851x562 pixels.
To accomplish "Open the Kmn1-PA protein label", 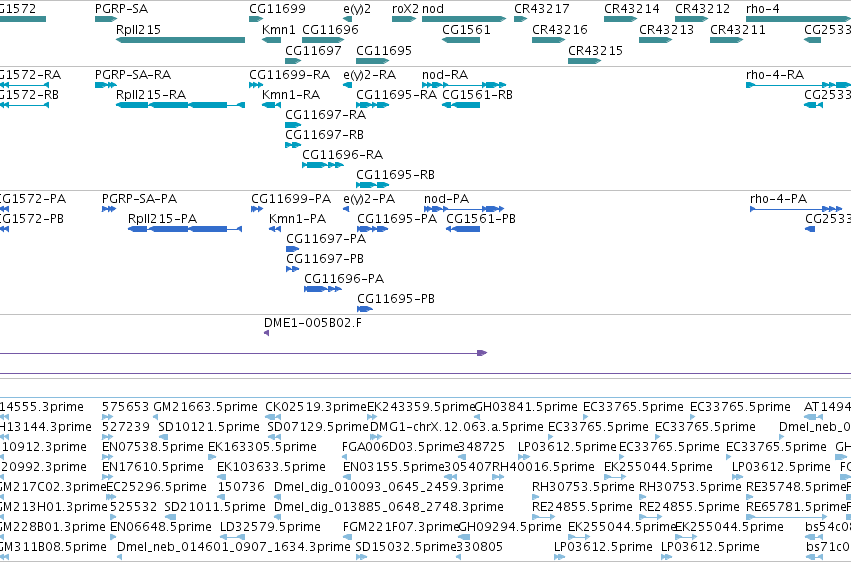I will 297,219.
